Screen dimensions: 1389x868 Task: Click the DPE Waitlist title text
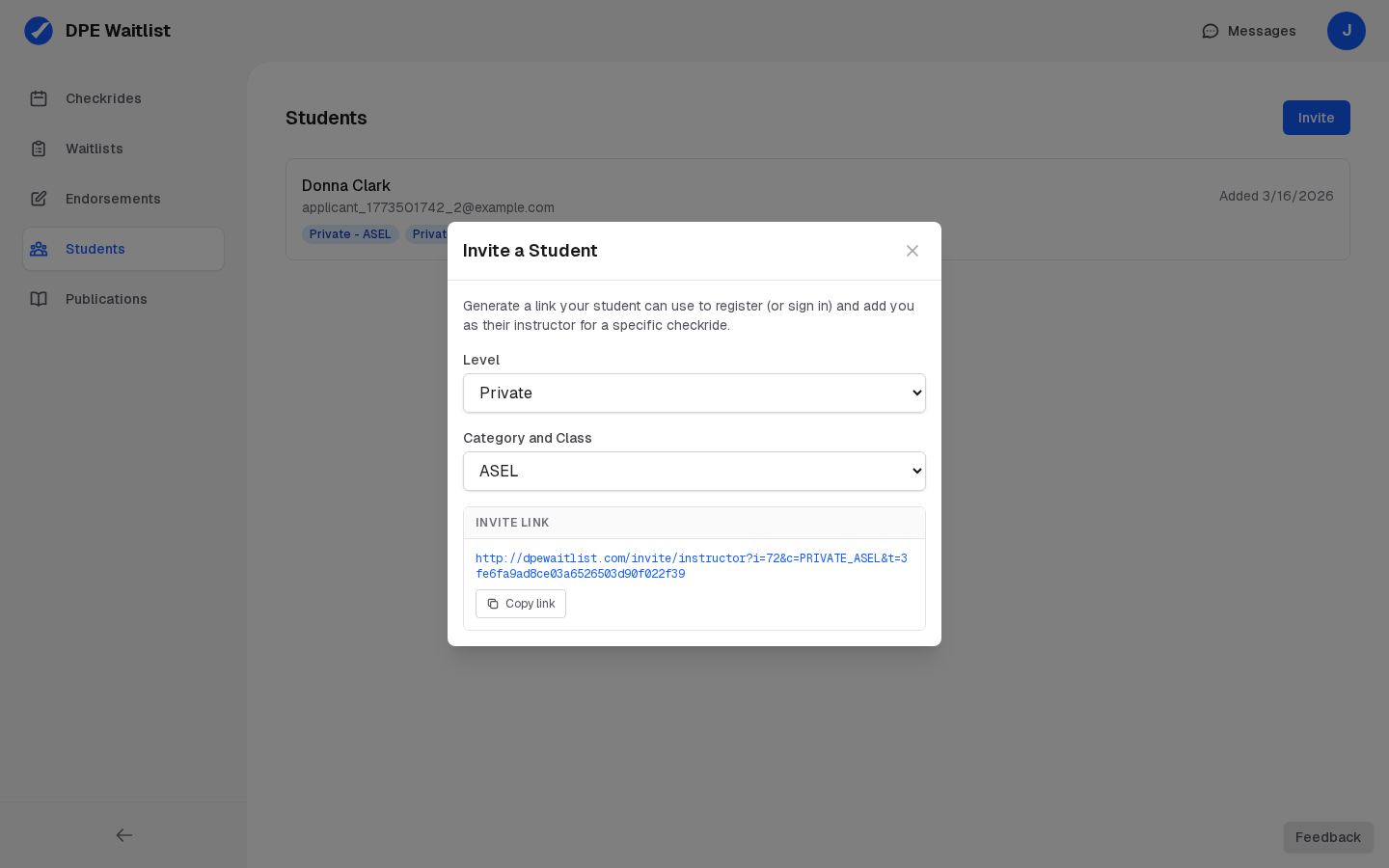coord(118,31)
